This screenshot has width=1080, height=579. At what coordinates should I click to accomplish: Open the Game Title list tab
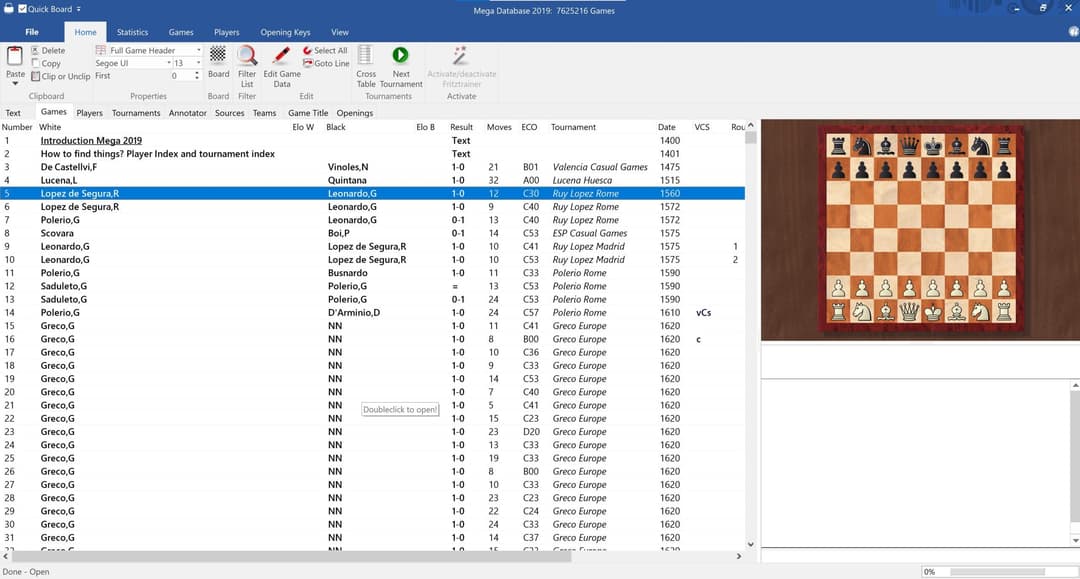tap(308, 113)
